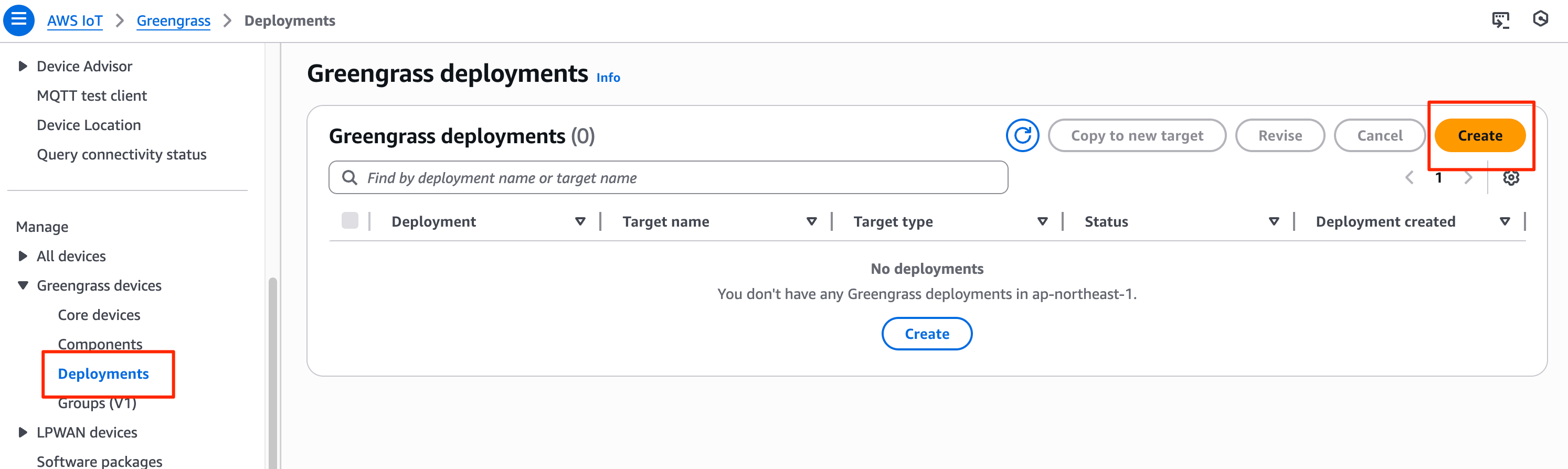Expand the LPWAN devices section

(x=22, y=432)
